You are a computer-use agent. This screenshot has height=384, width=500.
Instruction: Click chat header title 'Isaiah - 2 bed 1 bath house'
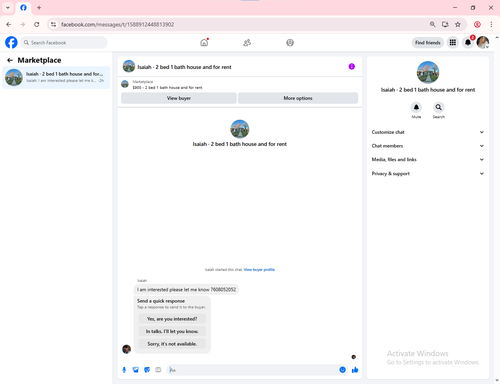pyautogui.click(x=184, y=67)
